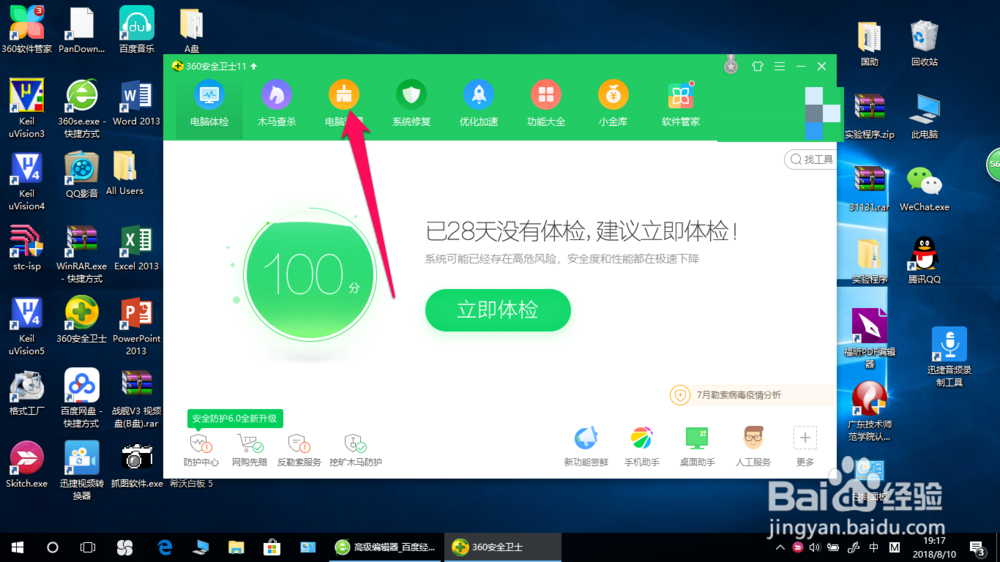The image size is (1000, 562).
Task: Launch Microsoft Edge from taskbar
Action: tap(165, 547)
